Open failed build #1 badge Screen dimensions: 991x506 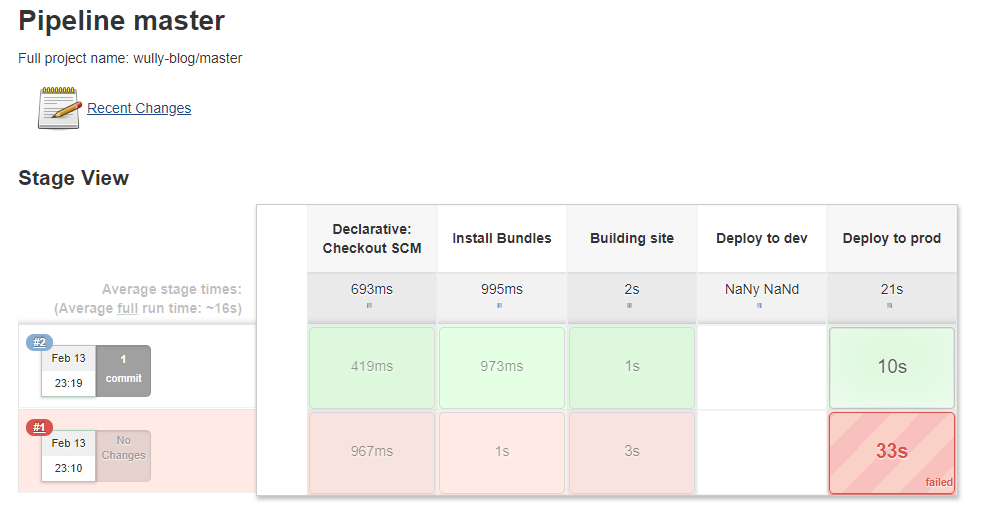click(39, 428)
